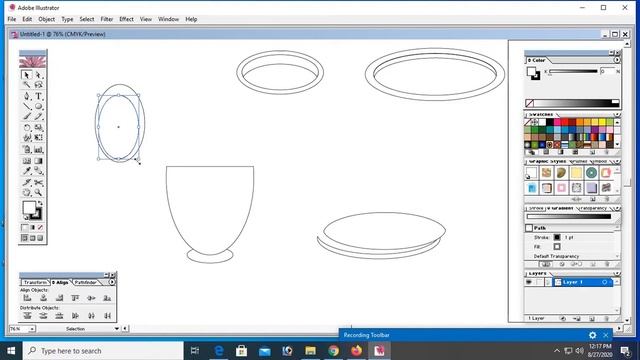
Task: Select the Scale tool
Action: tap(38, 128)
